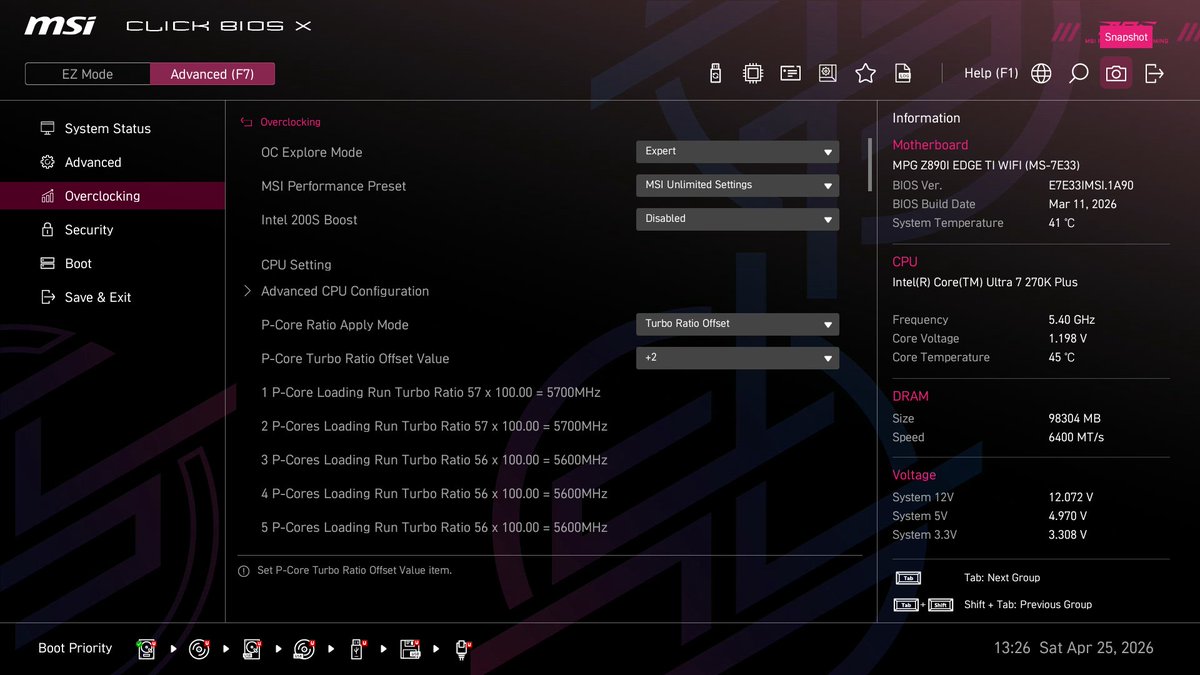Click the settings list scrollbar thumb

[x=869, y=164]
